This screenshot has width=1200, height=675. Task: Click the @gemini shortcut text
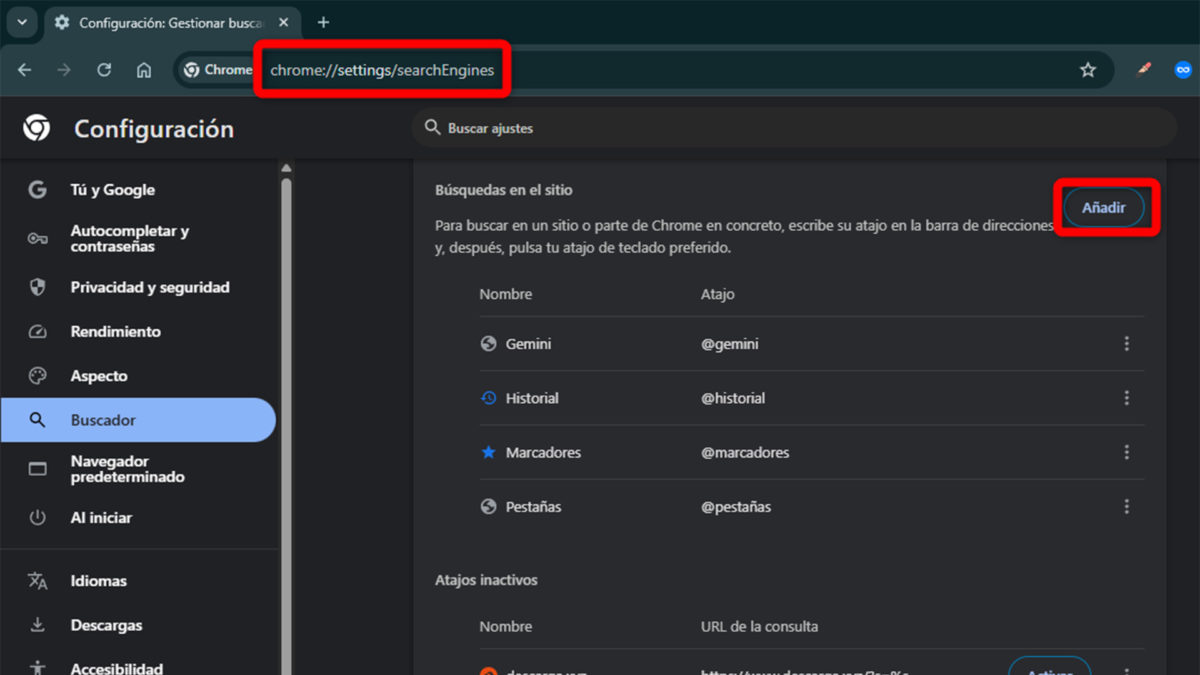[x=730, y=344]
